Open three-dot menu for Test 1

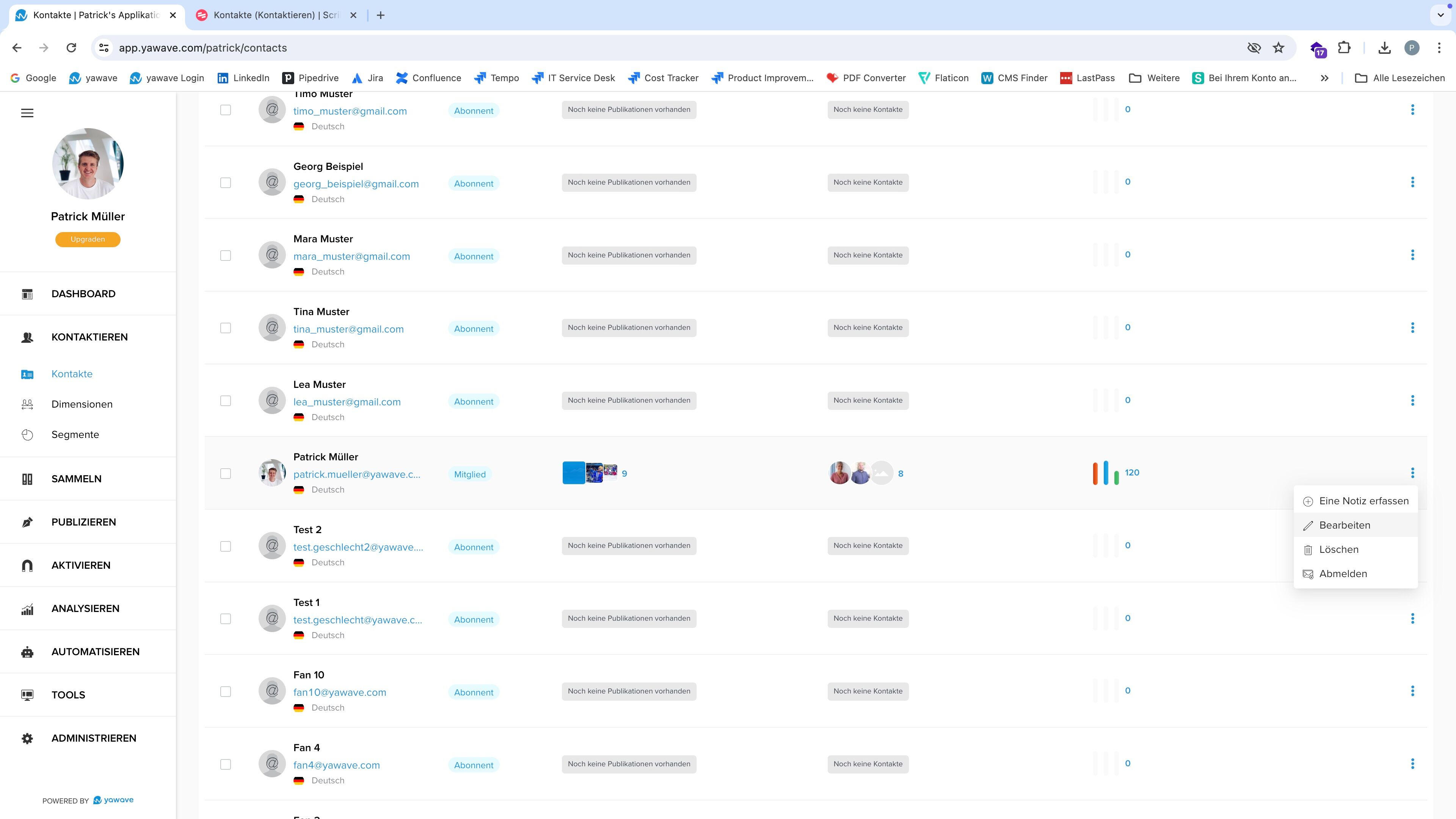[1412, 618]
